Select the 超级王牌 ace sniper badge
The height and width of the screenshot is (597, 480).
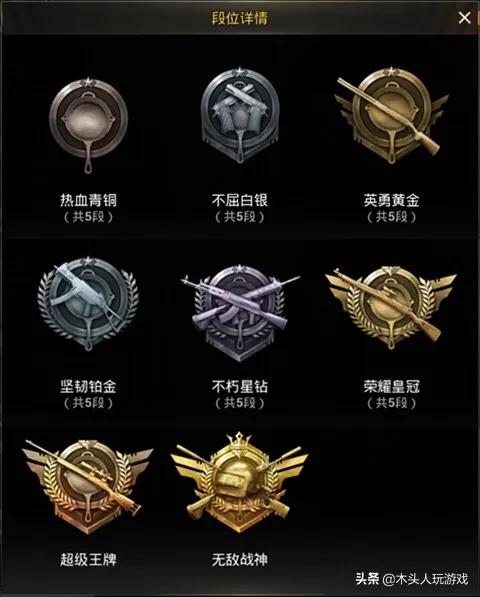click(x=88, y=487)
